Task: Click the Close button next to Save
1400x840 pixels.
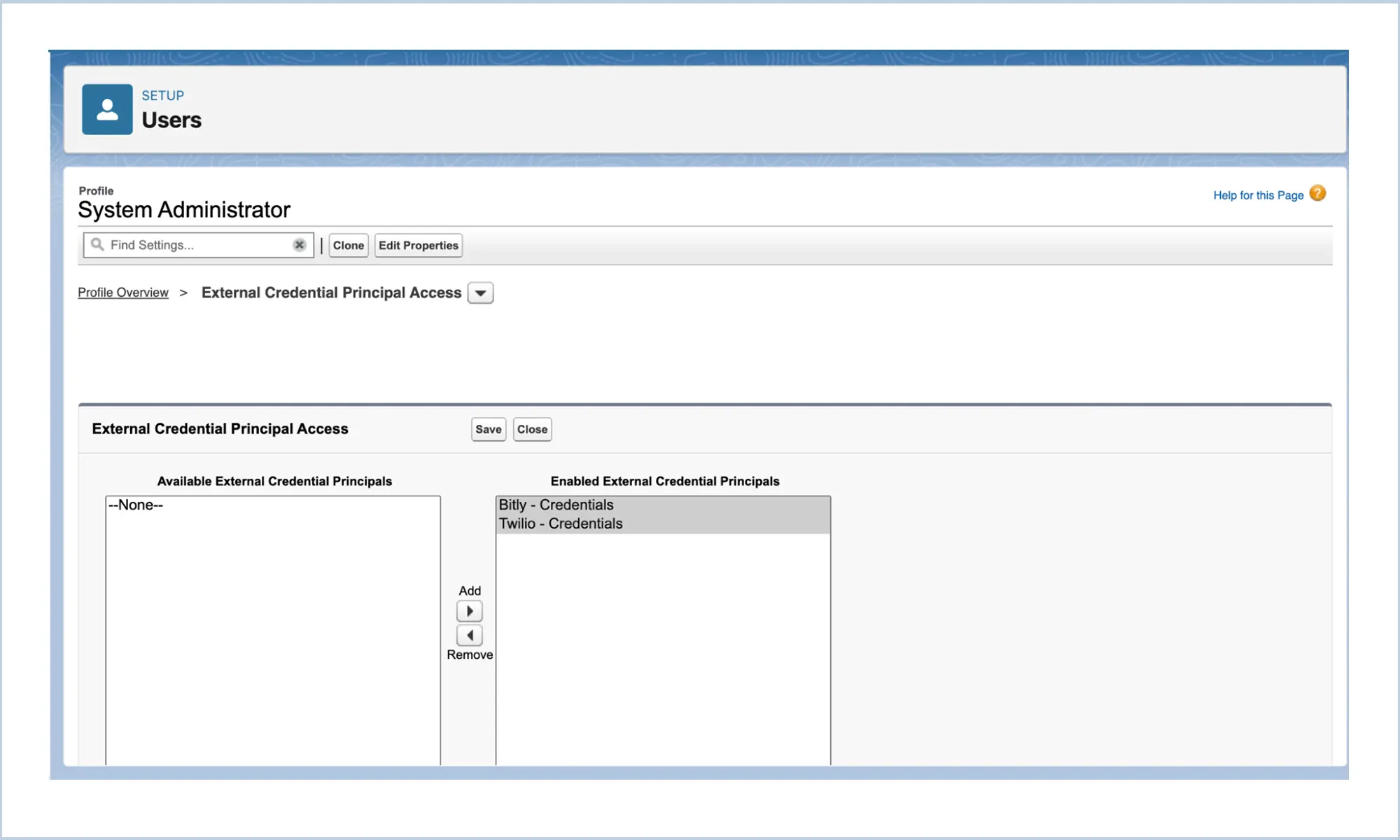Action: pos(532,430)
